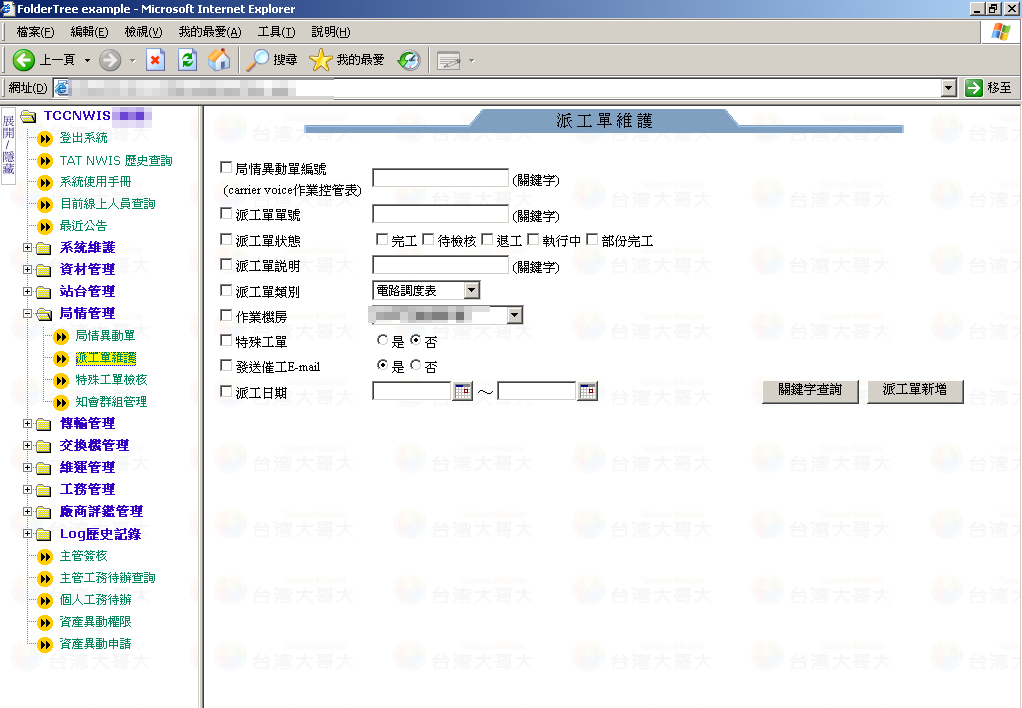This screenshot has height=708, width=1022.
Task: Select 是 radio for 特殊工單
Action: click(x=383, y=341)
